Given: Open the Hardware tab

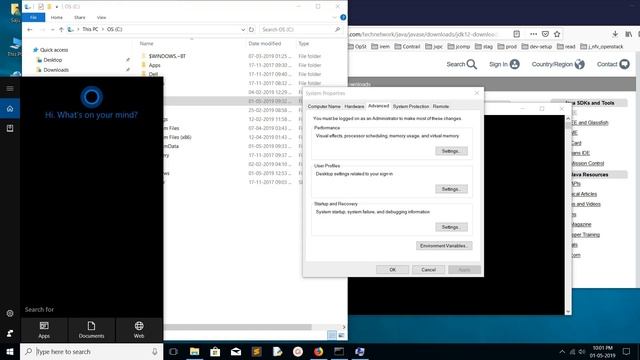Looking at the screenshot, I should tap(354, 106).
